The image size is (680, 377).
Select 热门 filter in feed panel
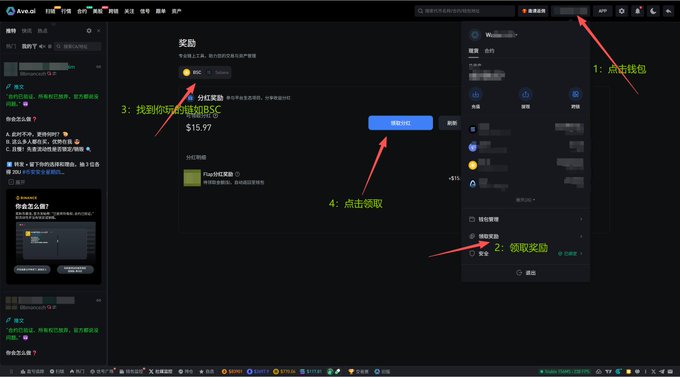[11, 46]
